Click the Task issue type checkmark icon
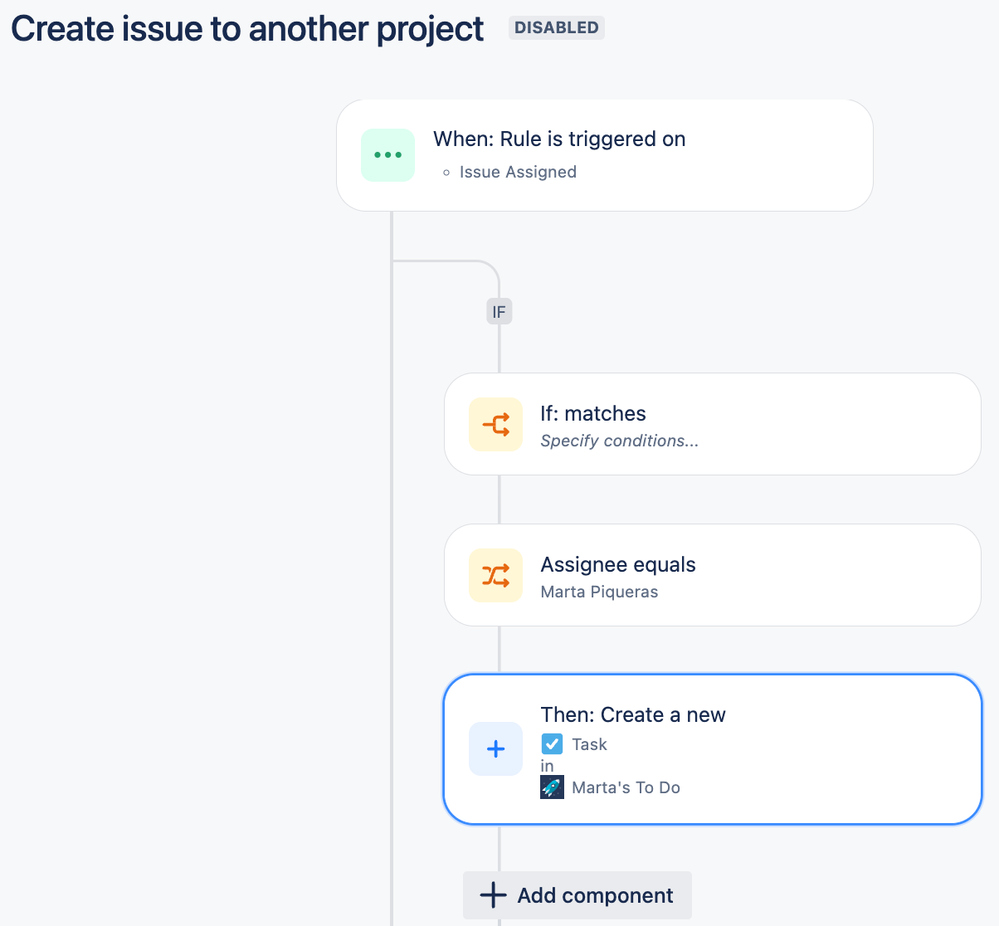The height and width of the screenshot is (926, 999). 552,744
